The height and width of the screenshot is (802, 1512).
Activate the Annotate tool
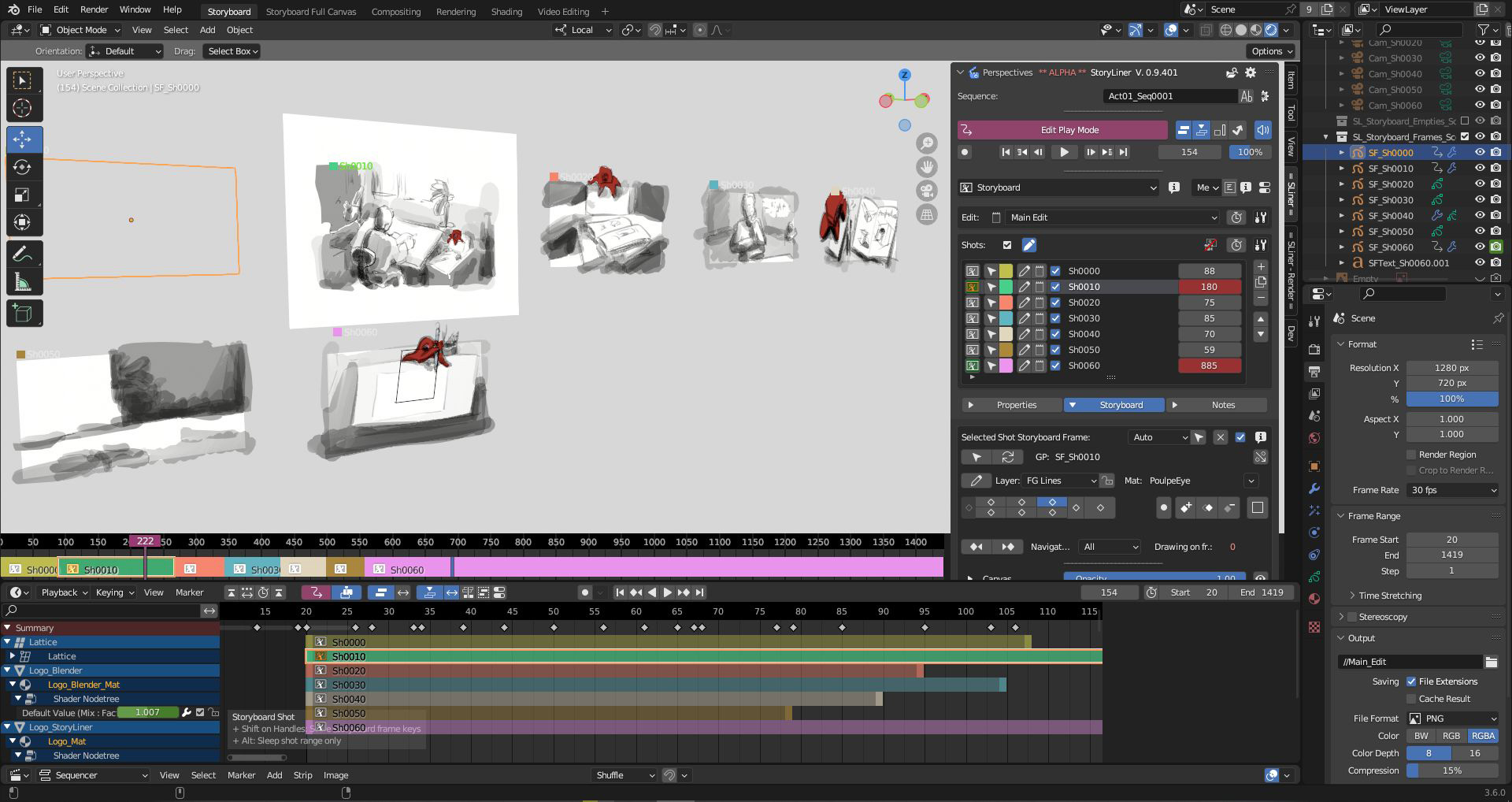23,254
